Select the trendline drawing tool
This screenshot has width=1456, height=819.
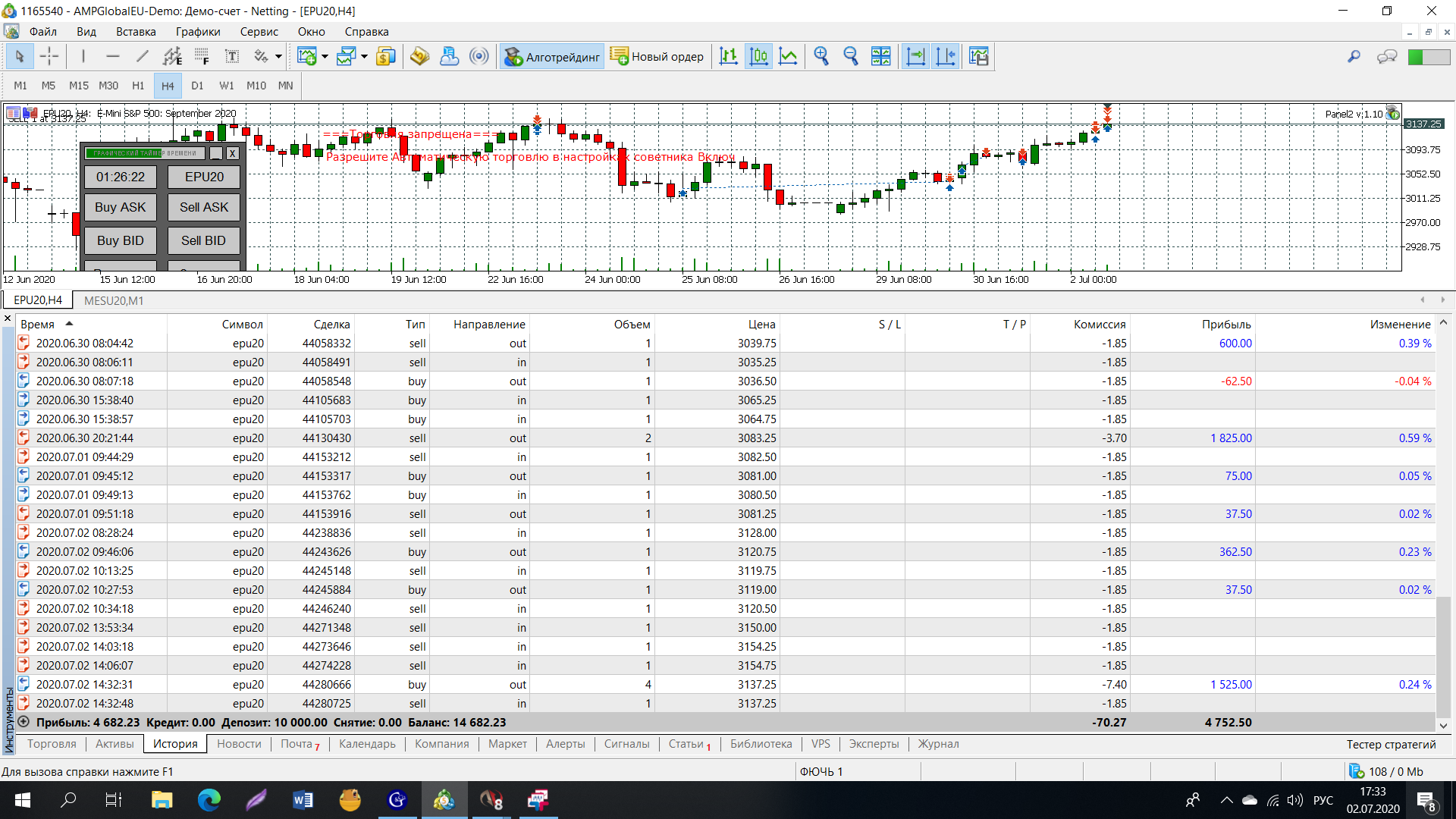pos(142,56)
